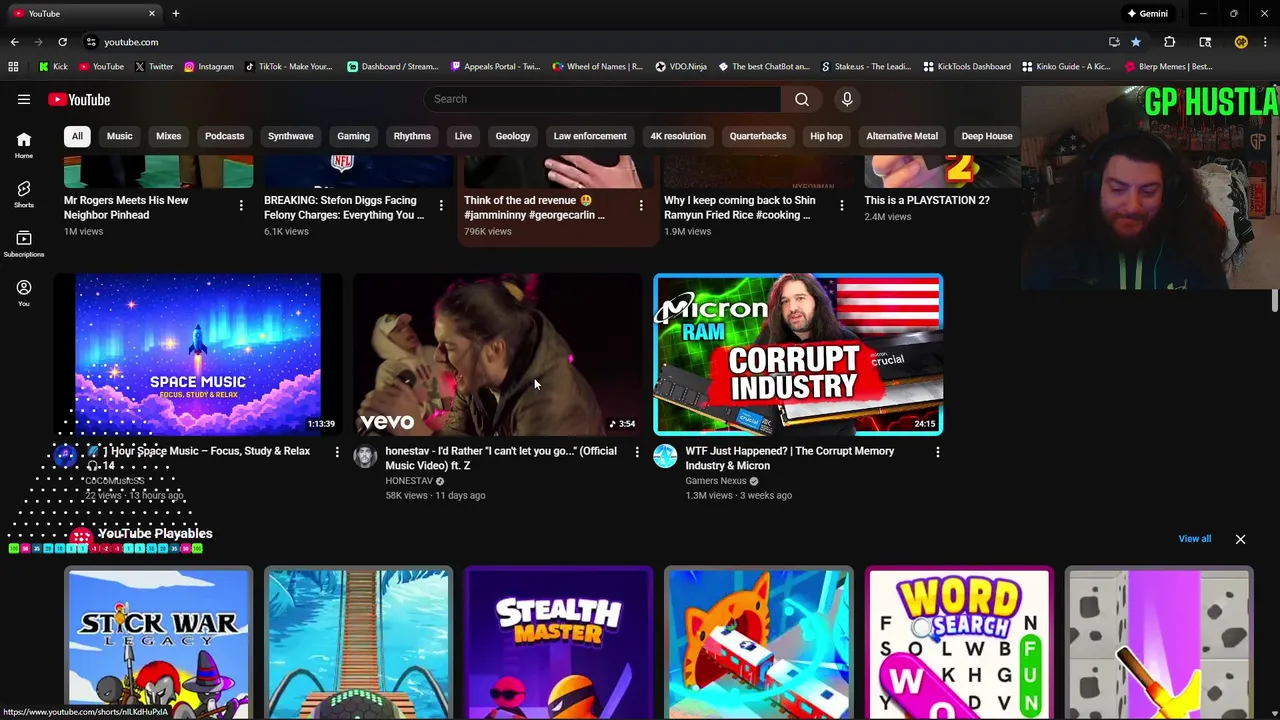Reload the page

[x=62, y=42]
